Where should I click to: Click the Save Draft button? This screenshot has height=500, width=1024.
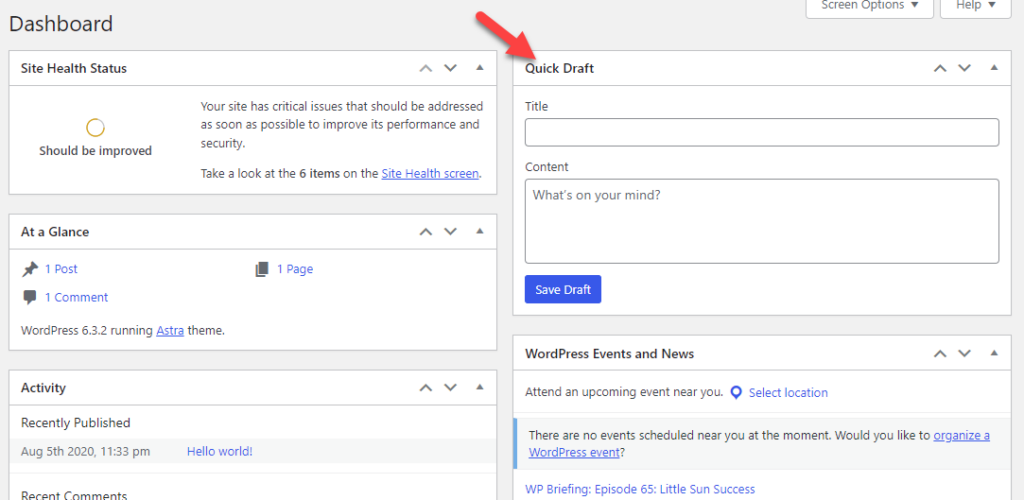click(x=562, y=289)
